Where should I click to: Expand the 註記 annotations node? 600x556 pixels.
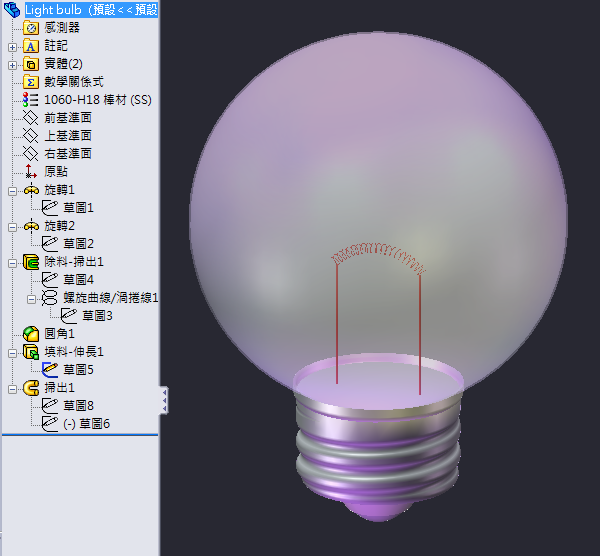pos(12,47)
